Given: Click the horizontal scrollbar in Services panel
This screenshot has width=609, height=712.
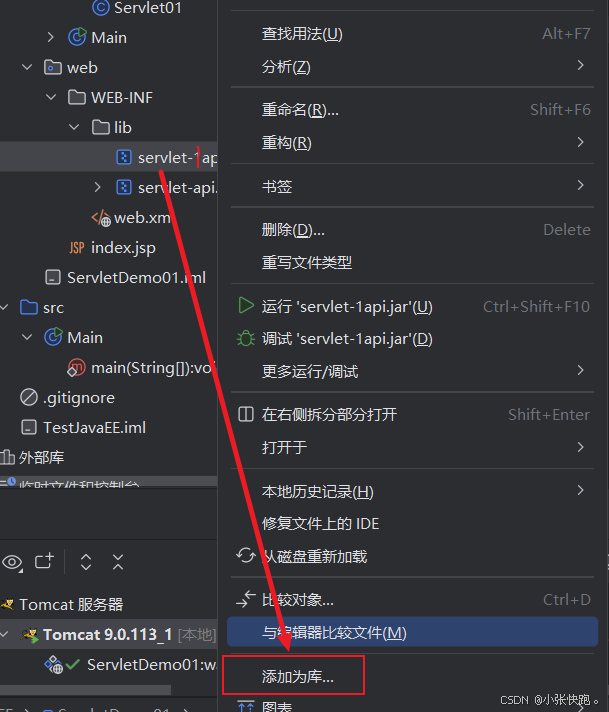Looking at the screenshot, I should tap(85, 690).
